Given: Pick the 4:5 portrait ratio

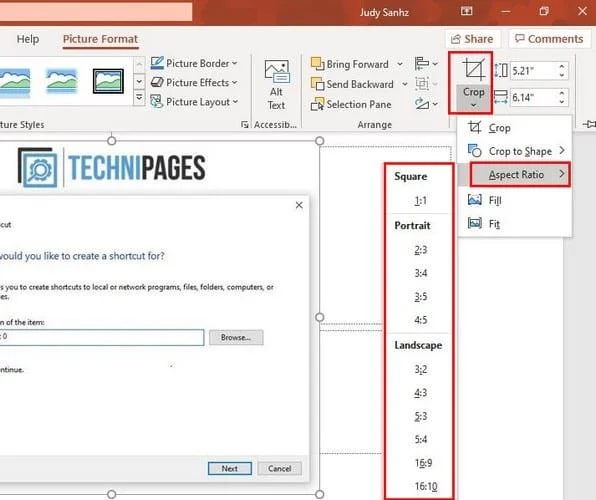Looking at the screenshot, I should (x=420, y=320).
